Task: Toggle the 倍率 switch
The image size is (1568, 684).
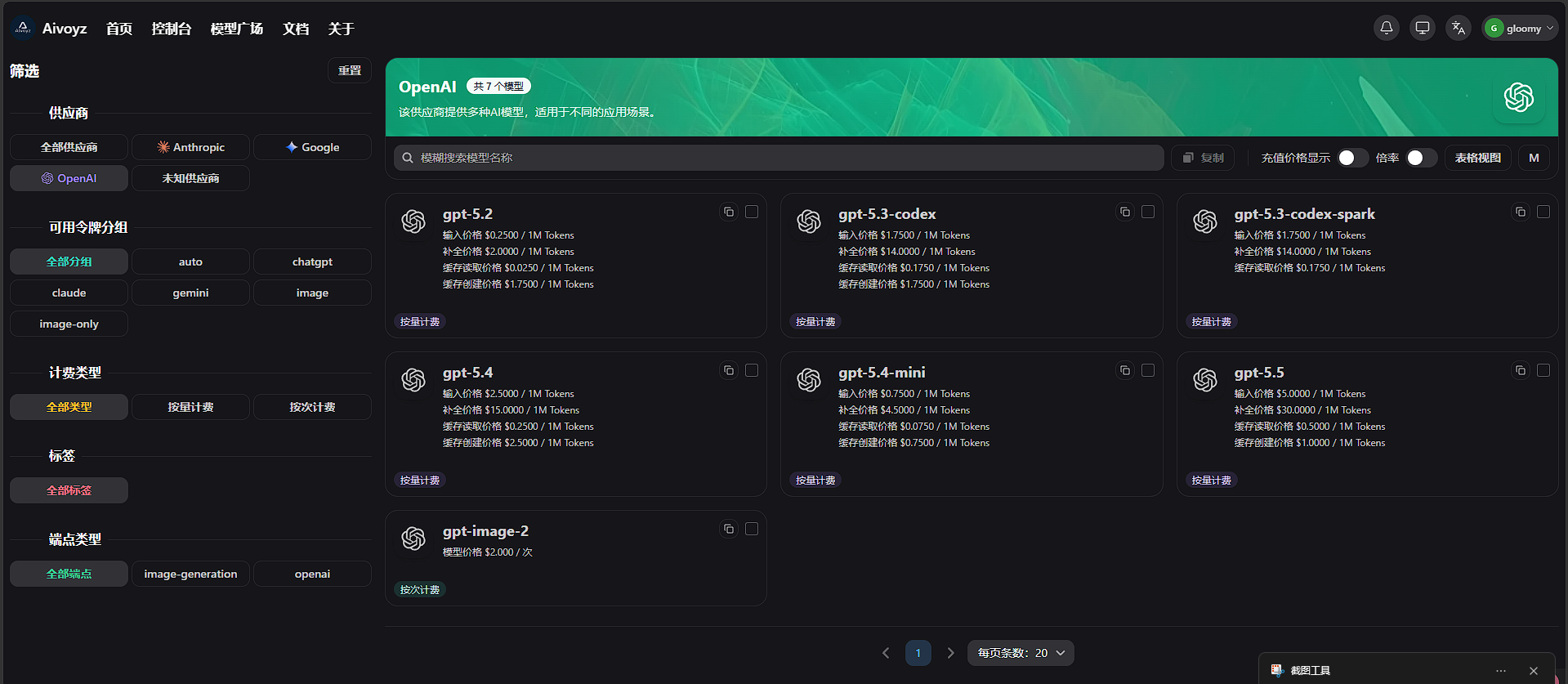Action: [1421, 158]
